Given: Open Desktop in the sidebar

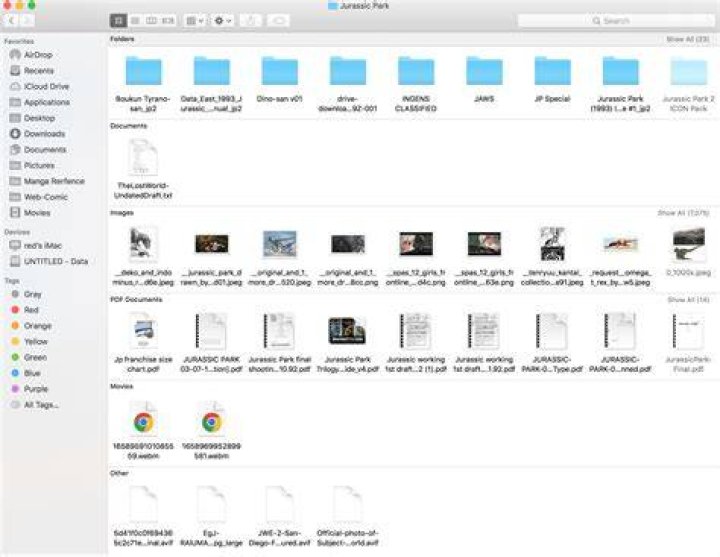Looking at the screenshot, I should tap(39, 118).
